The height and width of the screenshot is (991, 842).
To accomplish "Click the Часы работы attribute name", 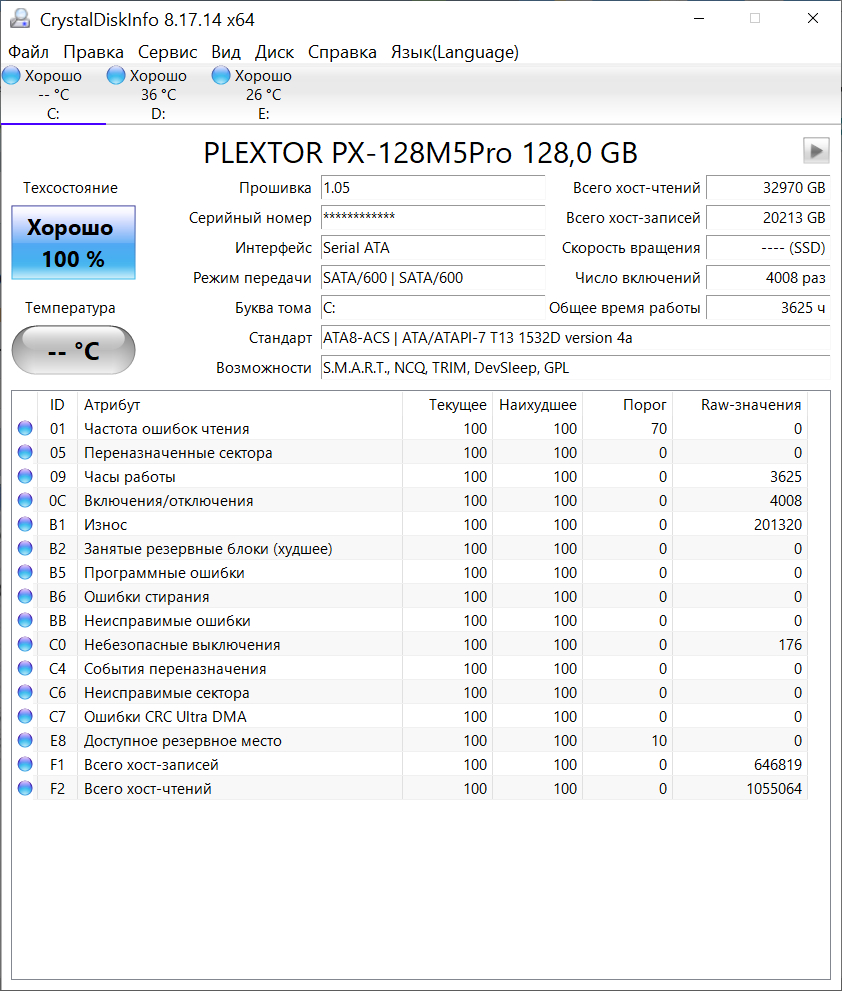I will (x=130, y=477).
